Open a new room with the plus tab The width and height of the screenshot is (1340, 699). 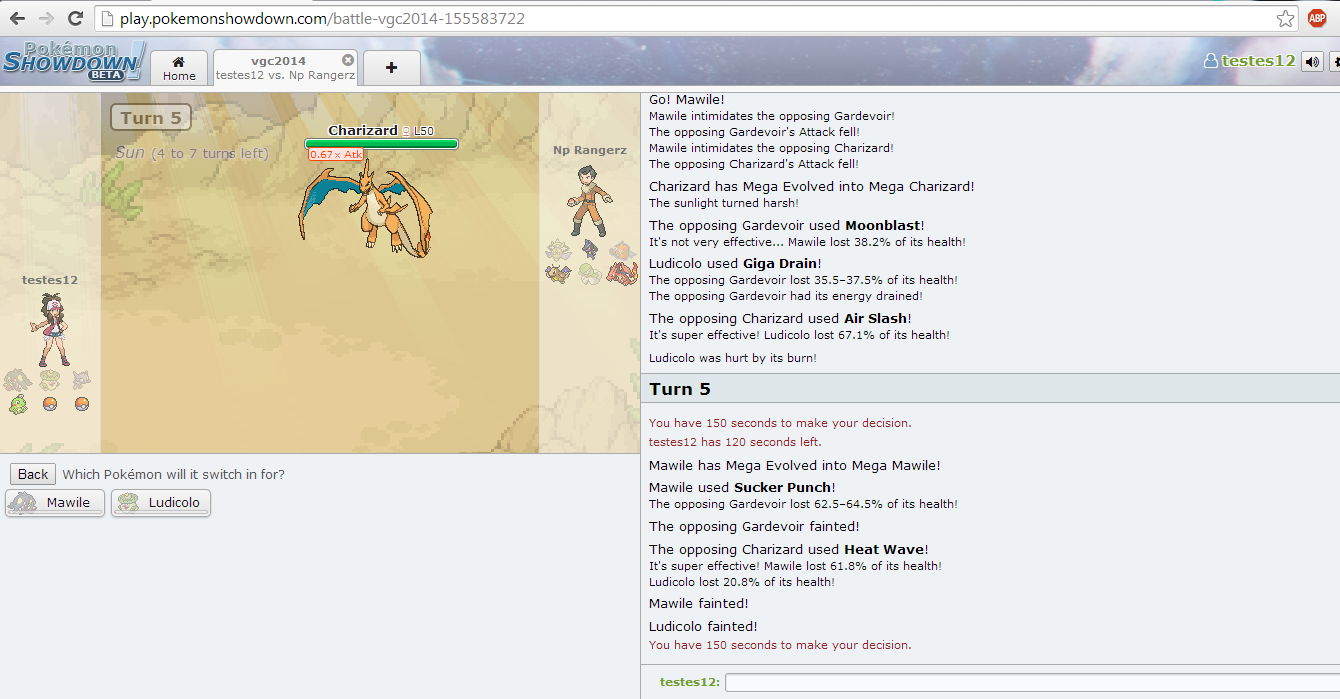coord(391,68)
